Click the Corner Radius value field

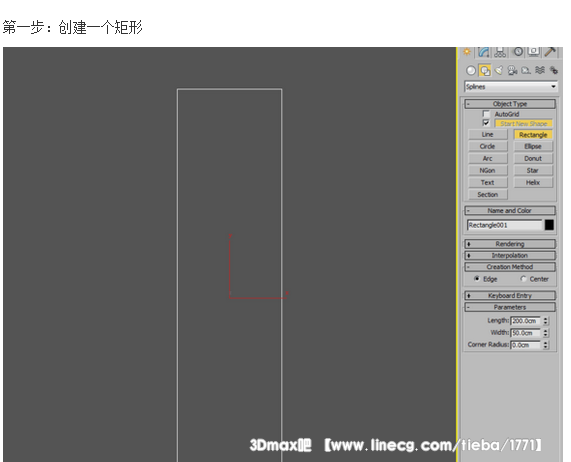[x=525, y=345]
